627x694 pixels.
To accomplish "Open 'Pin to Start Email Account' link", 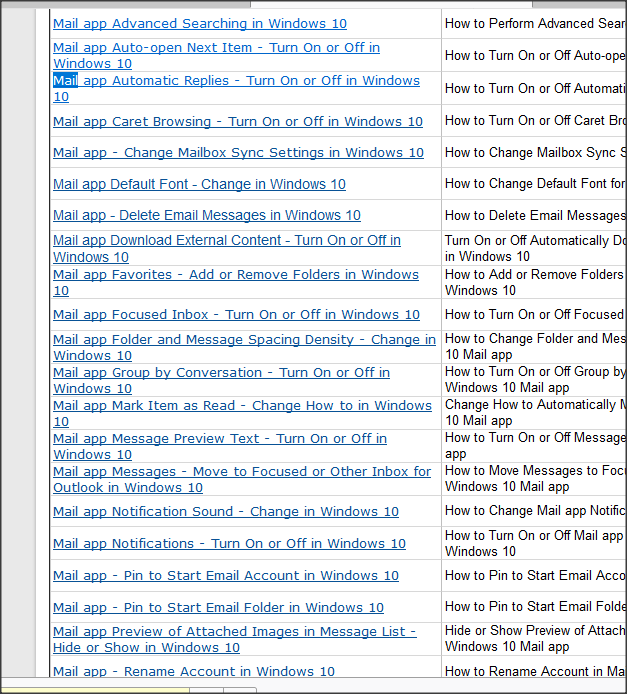I will [x=226, y=575].
